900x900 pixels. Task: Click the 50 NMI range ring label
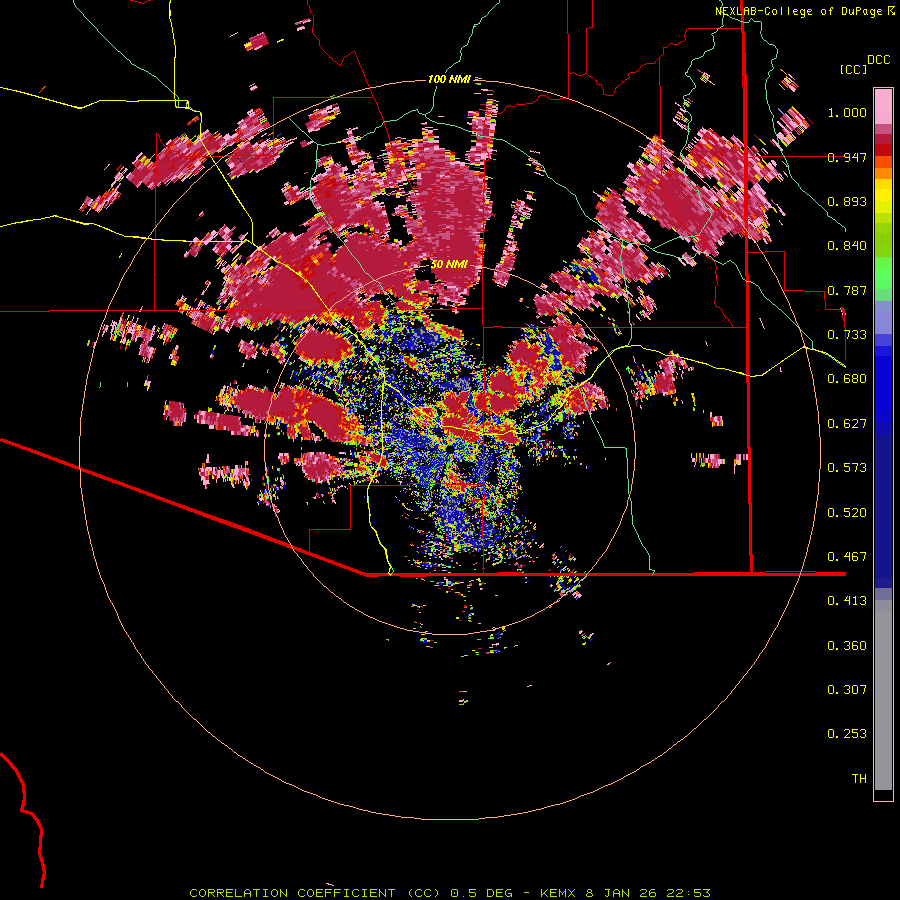coord(449,265)
